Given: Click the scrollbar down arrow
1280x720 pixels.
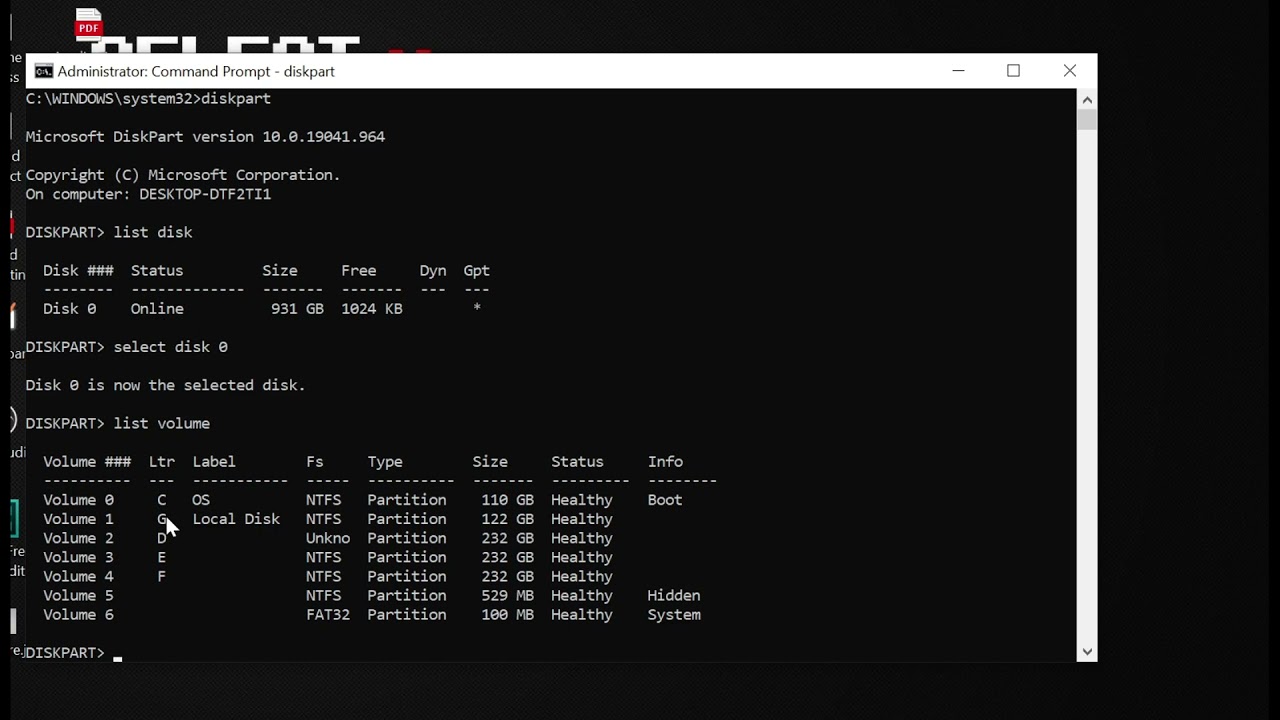Looking at the screenshot, I should coord(1087,652).
